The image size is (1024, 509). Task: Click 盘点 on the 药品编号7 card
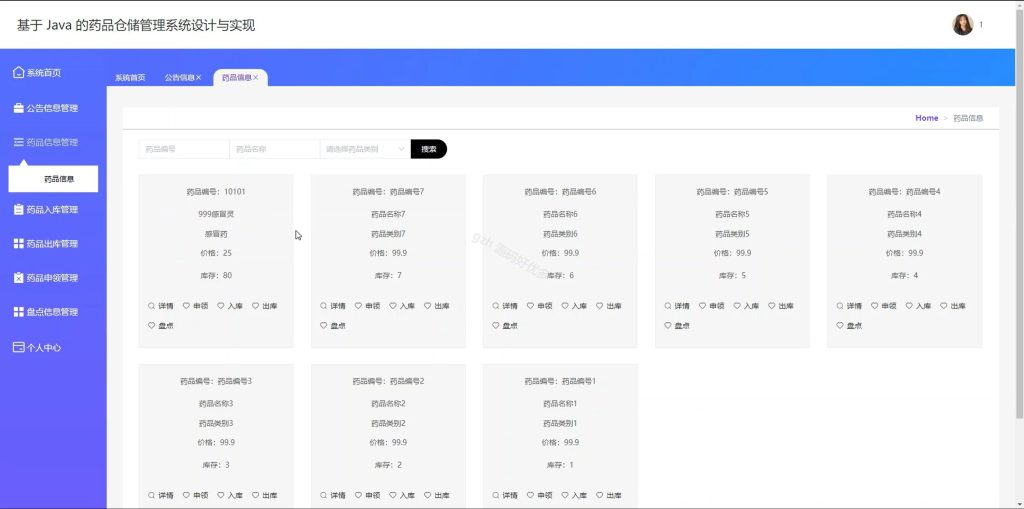332,325
